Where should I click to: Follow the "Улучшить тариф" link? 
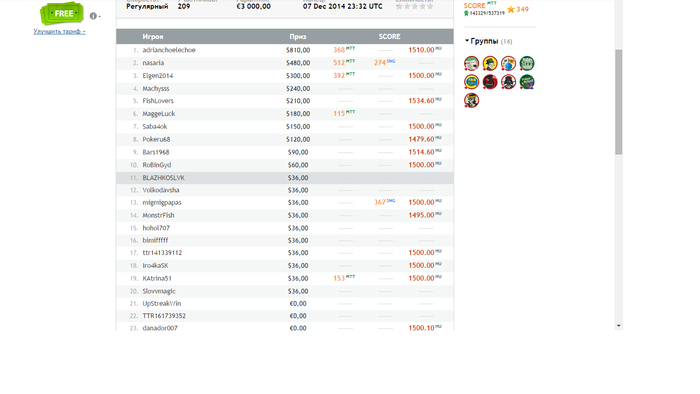pyautogui.click(x=59, y=31)
